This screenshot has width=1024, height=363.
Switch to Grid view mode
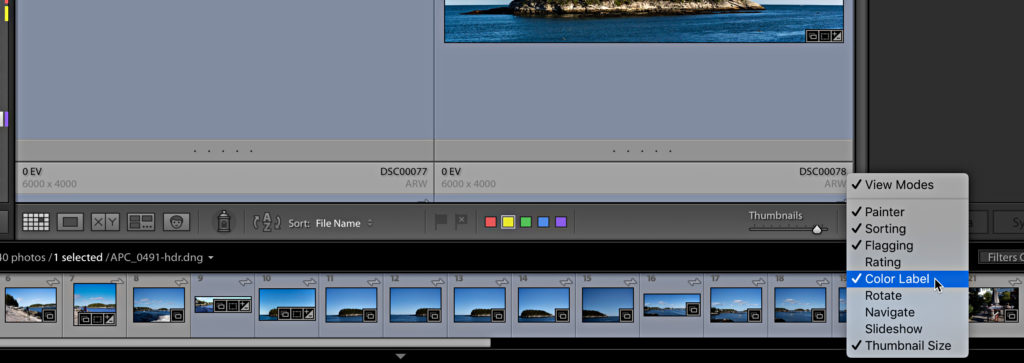coord(36,222)
